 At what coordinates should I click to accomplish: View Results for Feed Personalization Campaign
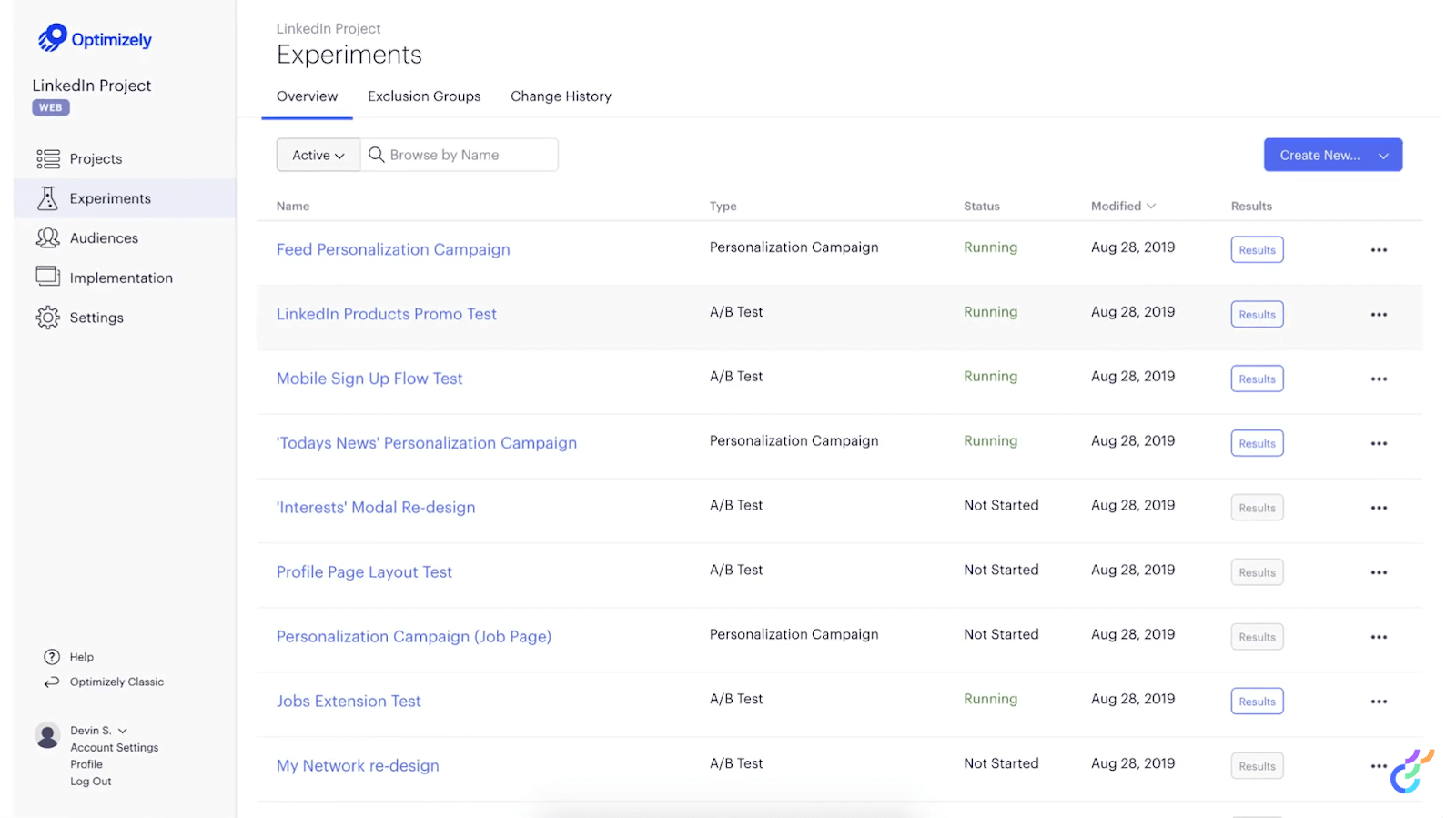[x=1257, y=250]
